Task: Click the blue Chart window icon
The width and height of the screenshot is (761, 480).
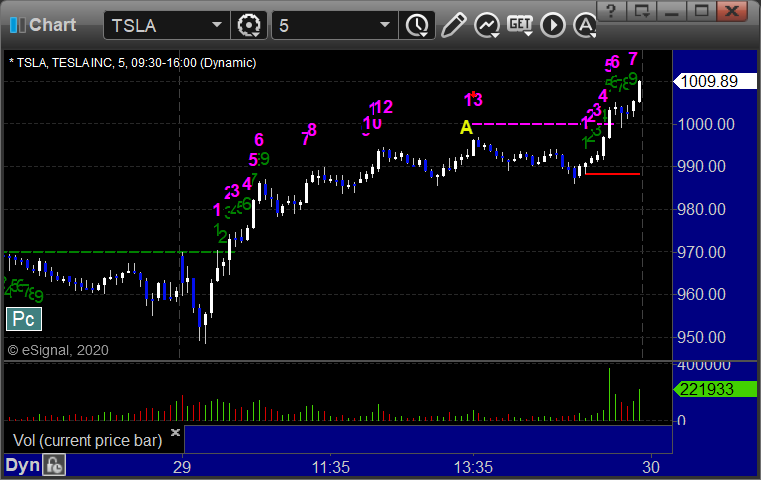Action: click(x=17, y=25)
